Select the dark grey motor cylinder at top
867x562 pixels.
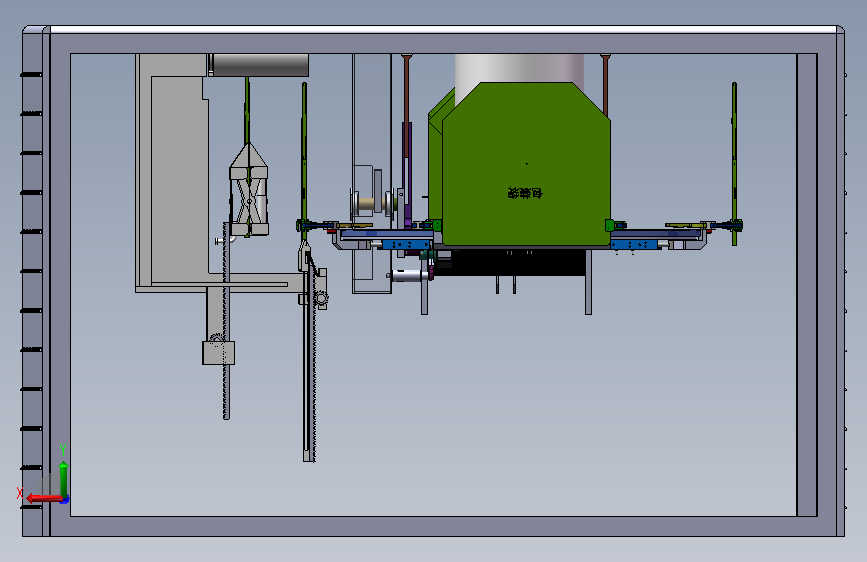[x=259, y=65]
